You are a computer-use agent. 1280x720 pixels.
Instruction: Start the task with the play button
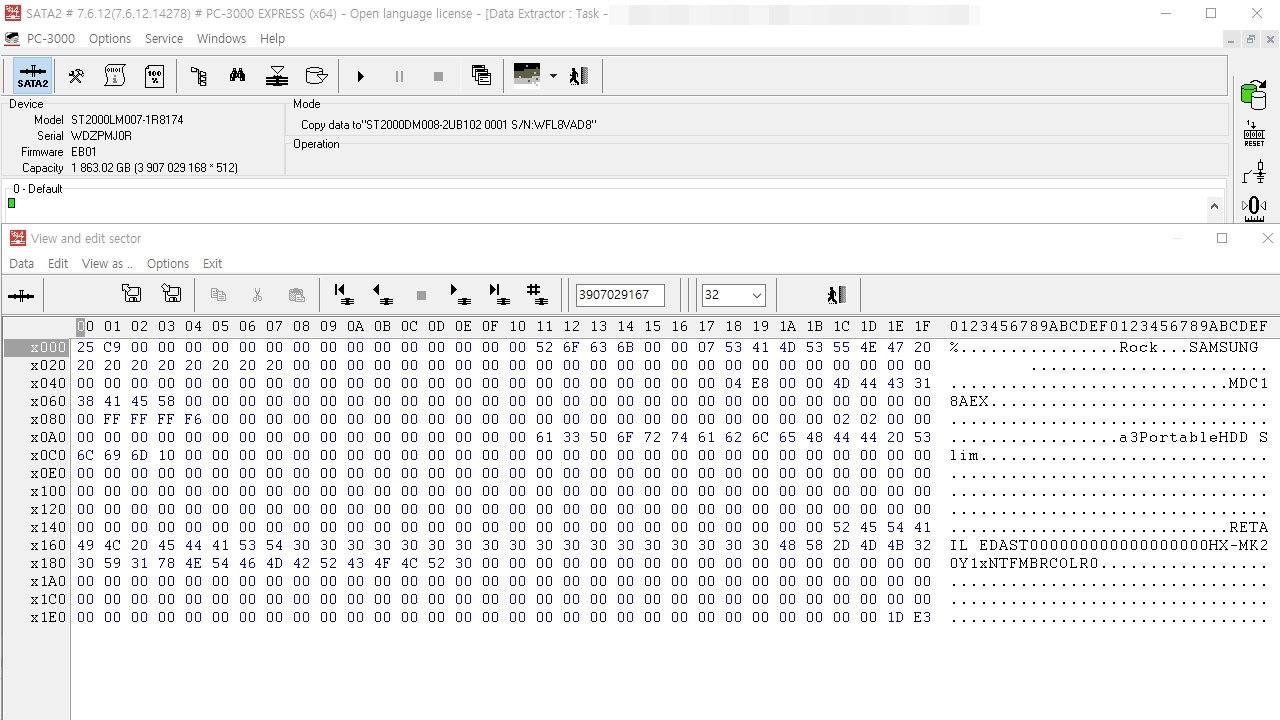click(x=360, y=76)
